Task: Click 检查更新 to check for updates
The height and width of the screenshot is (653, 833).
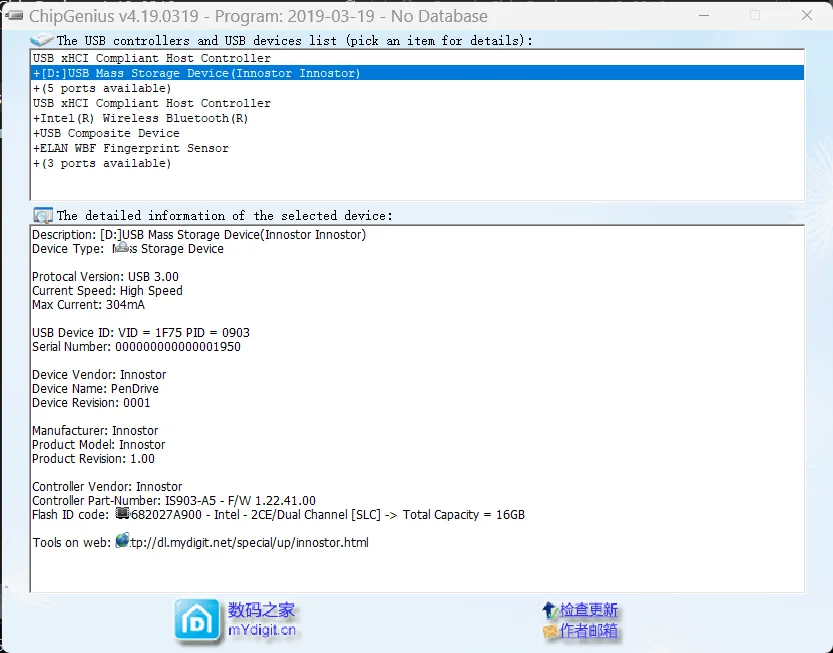Action: [588, 610]
